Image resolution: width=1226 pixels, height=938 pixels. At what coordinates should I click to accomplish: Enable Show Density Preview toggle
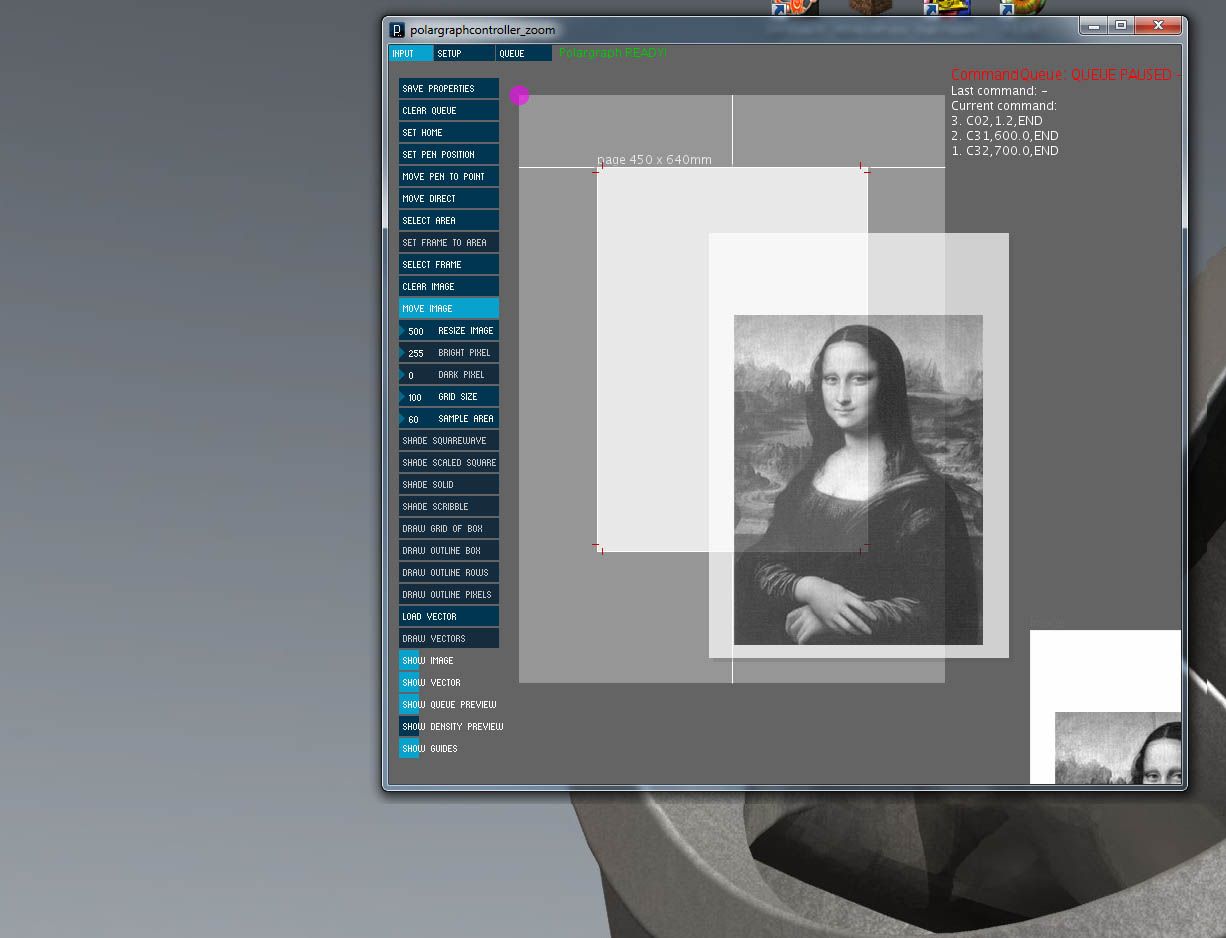[409, 726]
